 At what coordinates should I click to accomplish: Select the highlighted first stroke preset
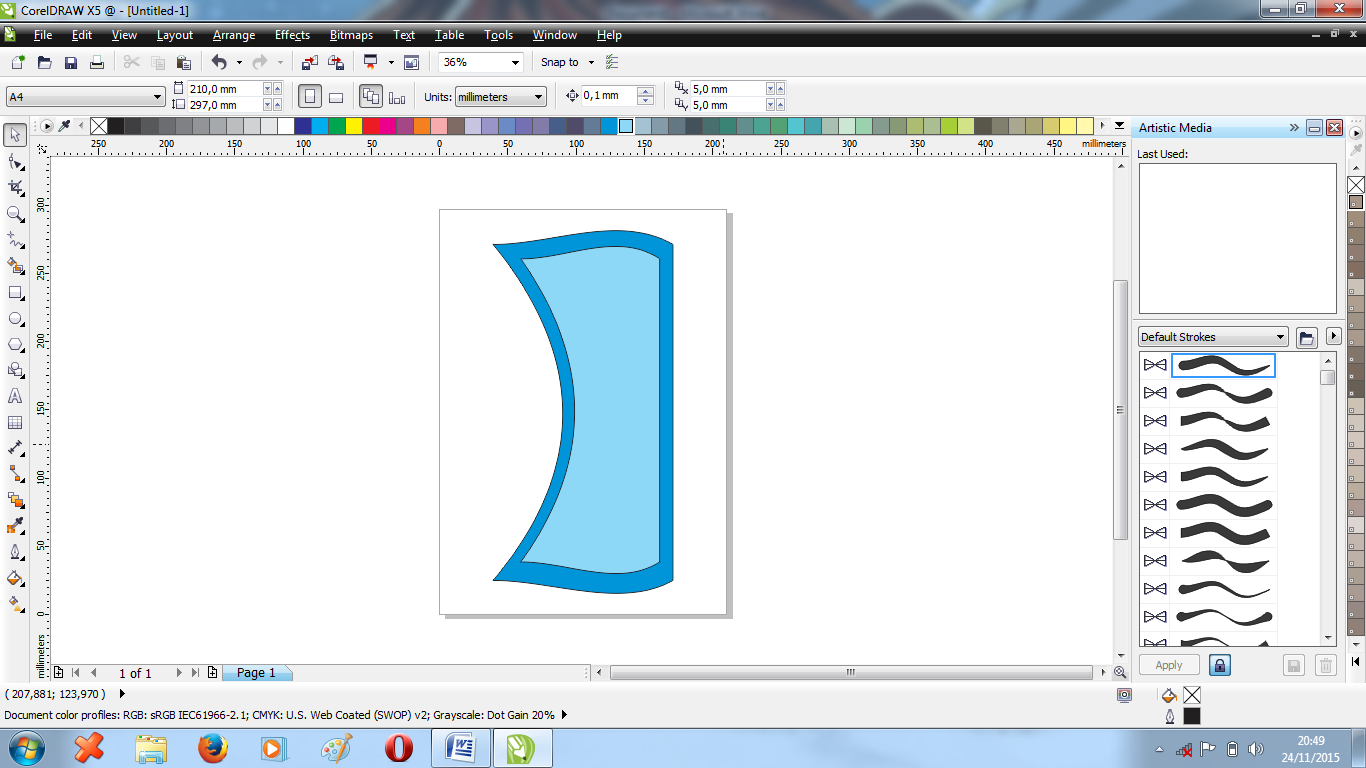(1223, 365)
